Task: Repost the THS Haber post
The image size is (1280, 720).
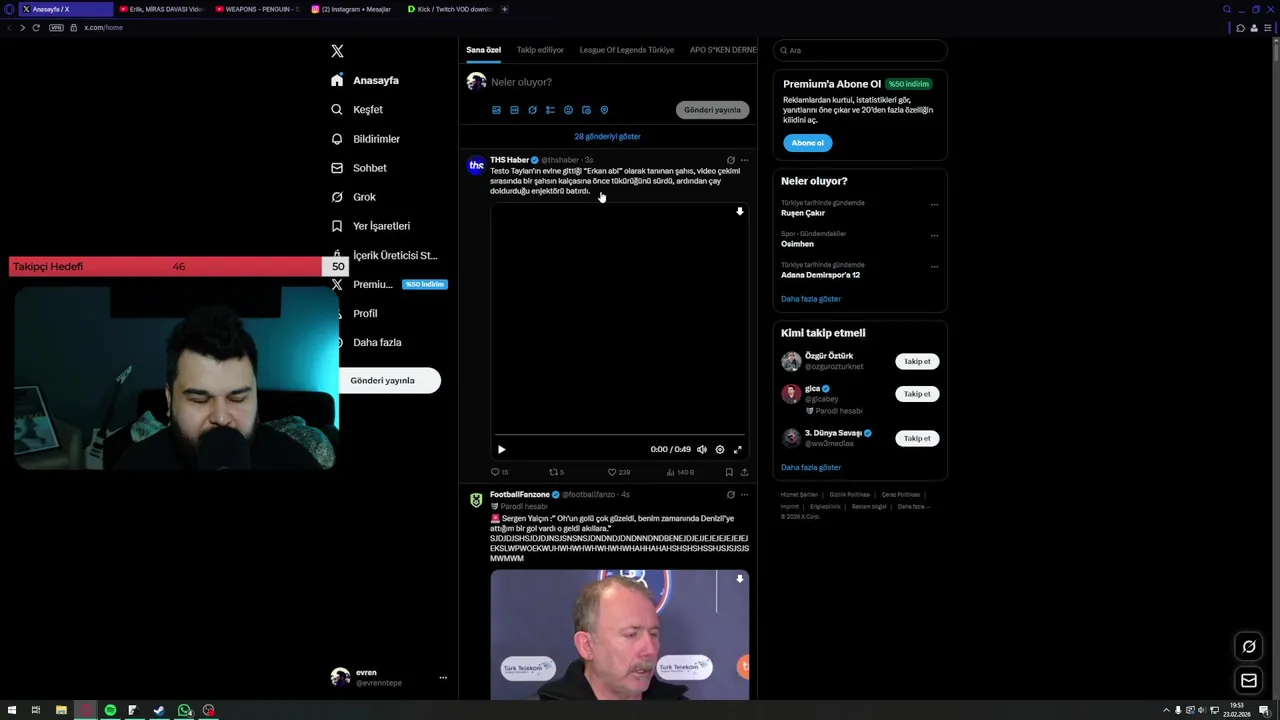Action: coord(557,472)
